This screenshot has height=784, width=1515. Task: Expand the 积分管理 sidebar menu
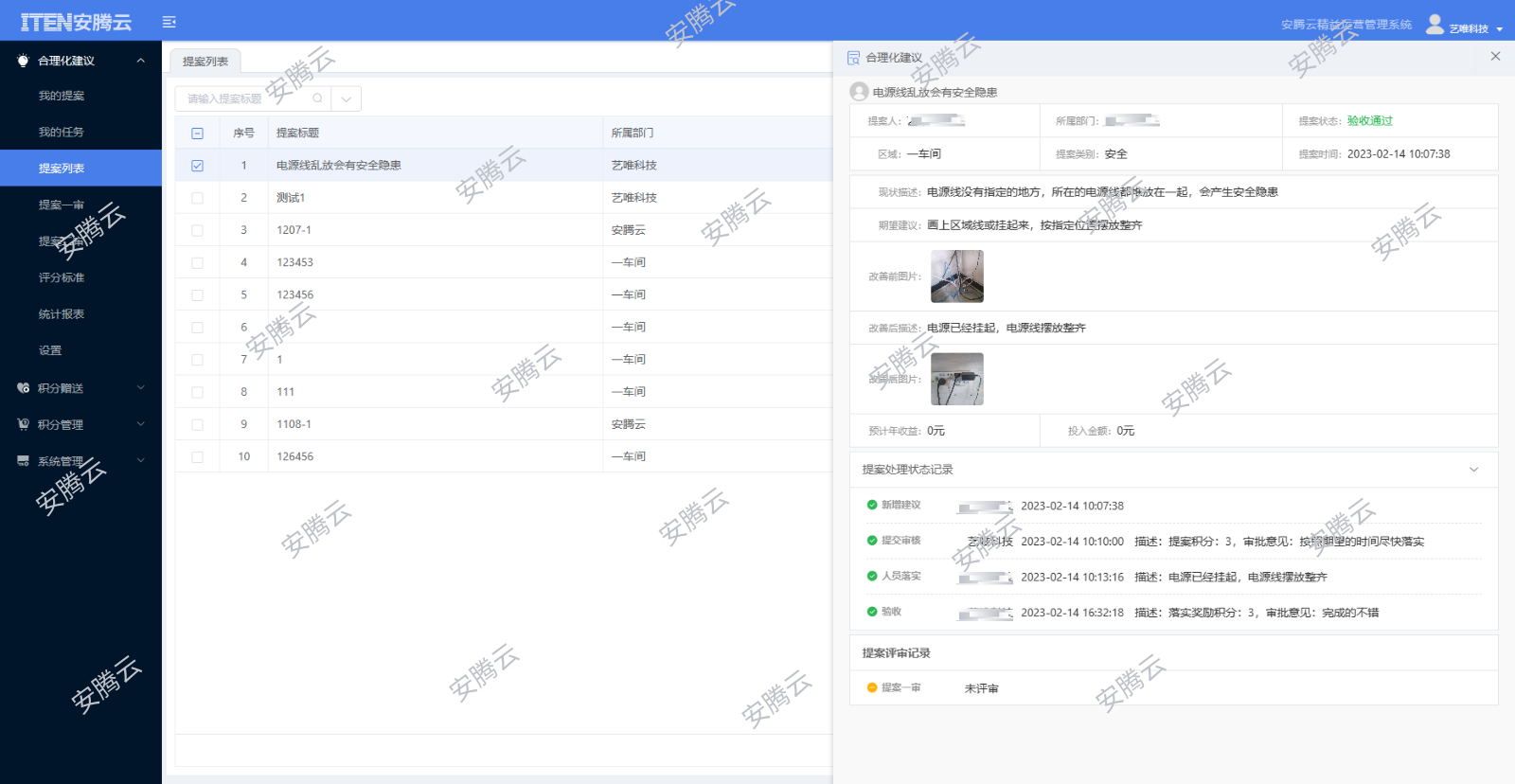[141, 424]
